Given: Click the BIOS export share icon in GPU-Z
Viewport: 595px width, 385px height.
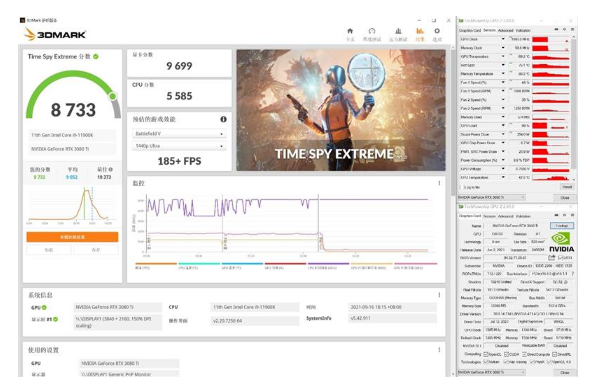Looking at the screenshot, I should [x=552, y=258].
